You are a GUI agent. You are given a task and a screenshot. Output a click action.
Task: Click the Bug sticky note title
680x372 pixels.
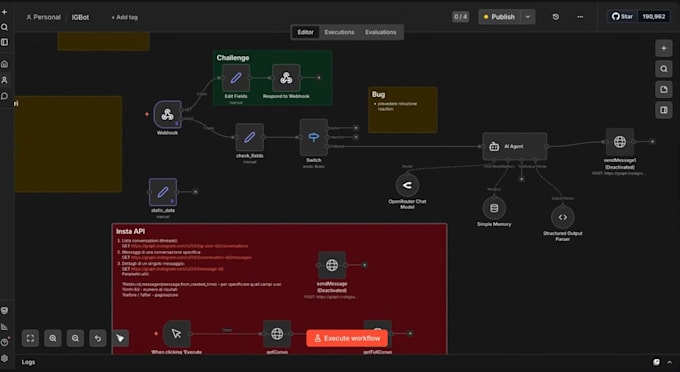378,94
